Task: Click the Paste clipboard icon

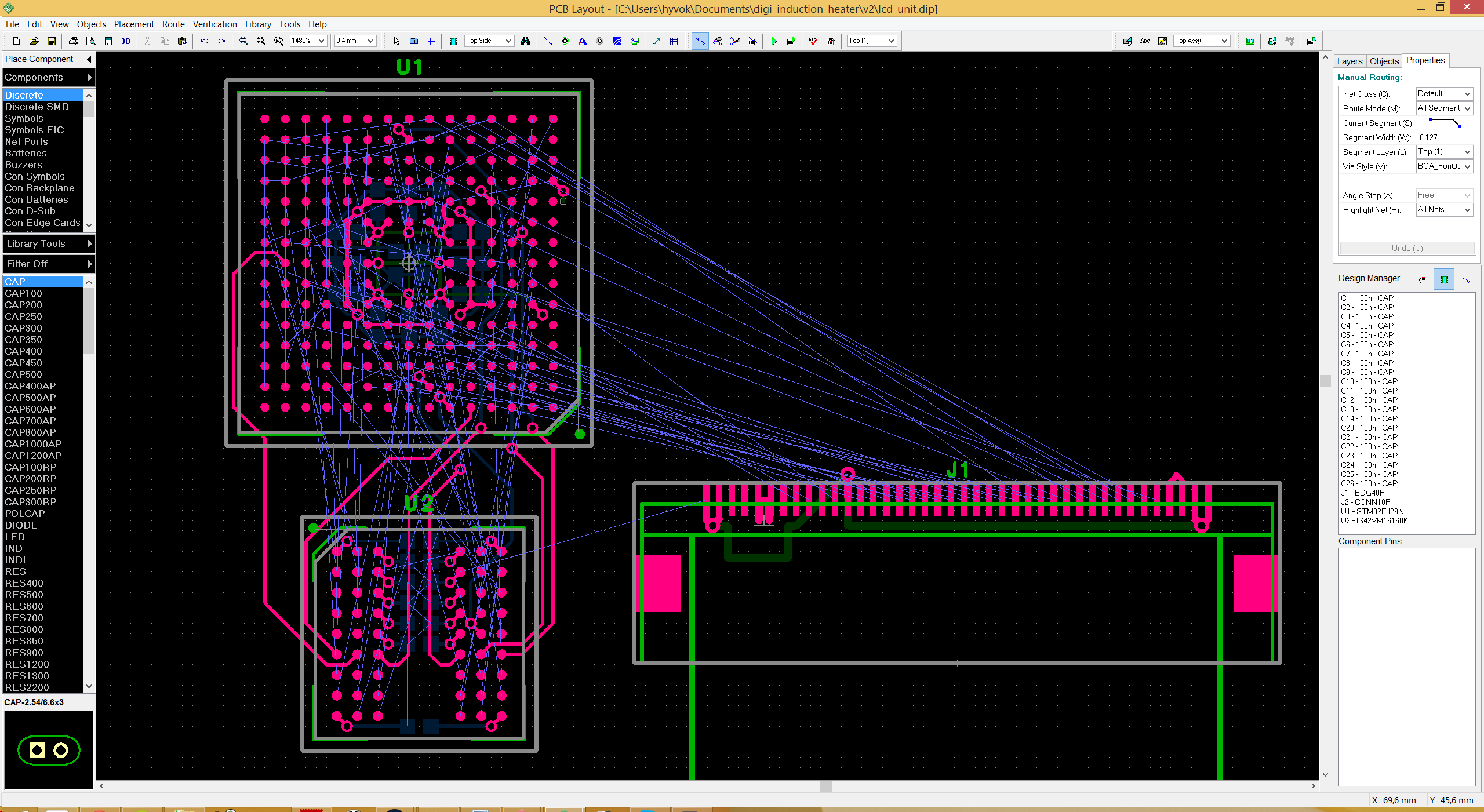Action: 182,41
